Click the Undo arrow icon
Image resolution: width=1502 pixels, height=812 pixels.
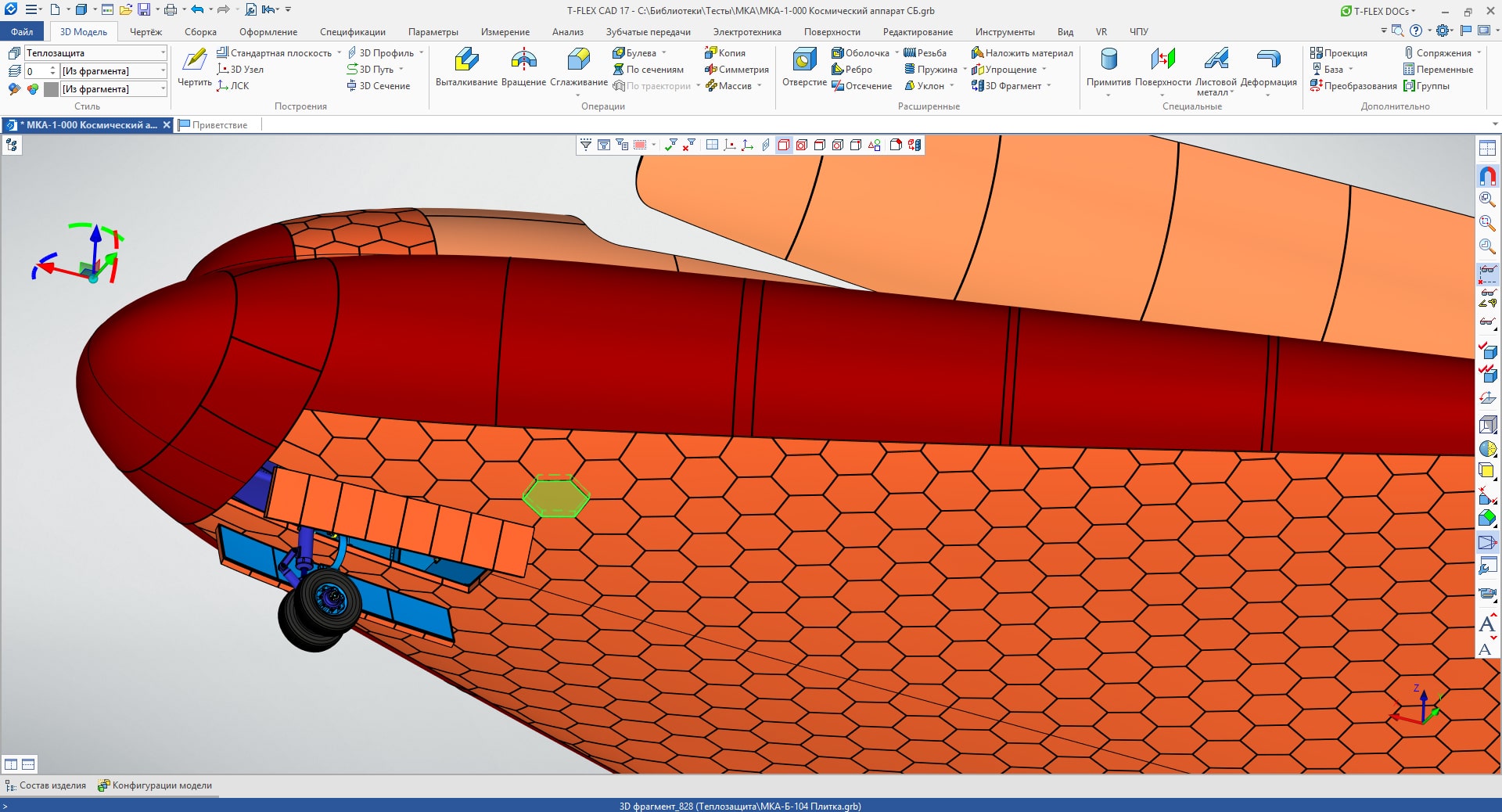[197, 10]
